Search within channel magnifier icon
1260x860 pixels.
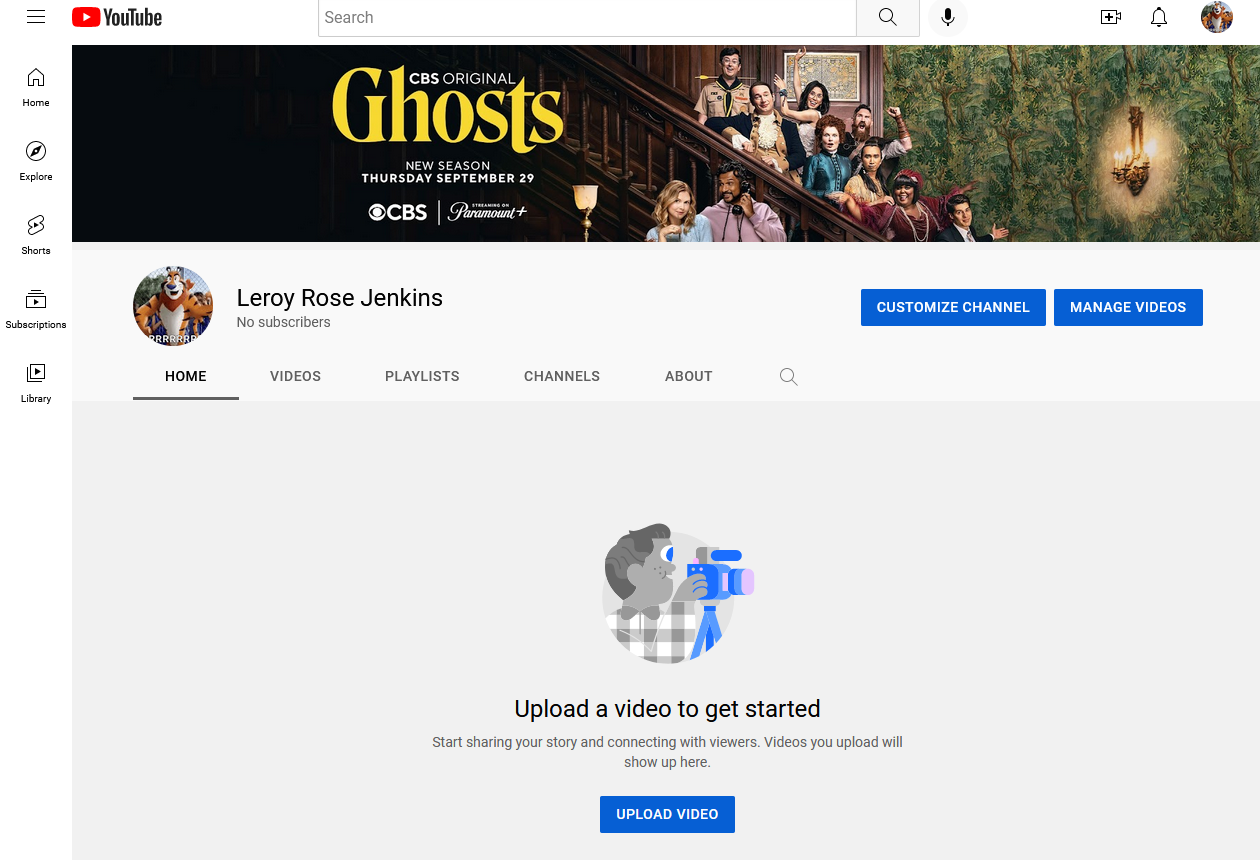click(x=789, y=377)
